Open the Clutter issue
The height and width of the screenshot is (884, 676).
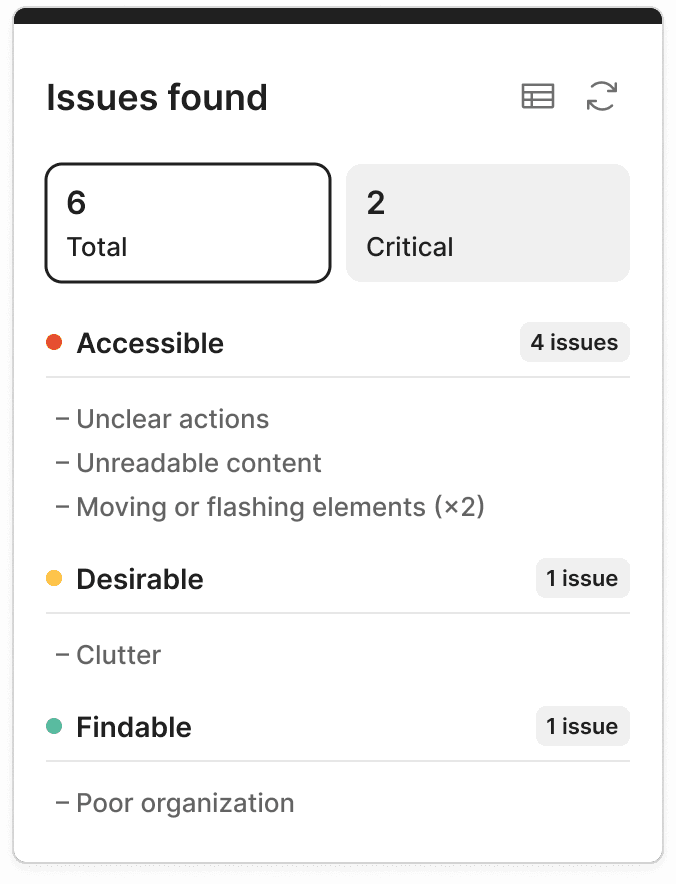pyautogui.click(x=118, y=655)
